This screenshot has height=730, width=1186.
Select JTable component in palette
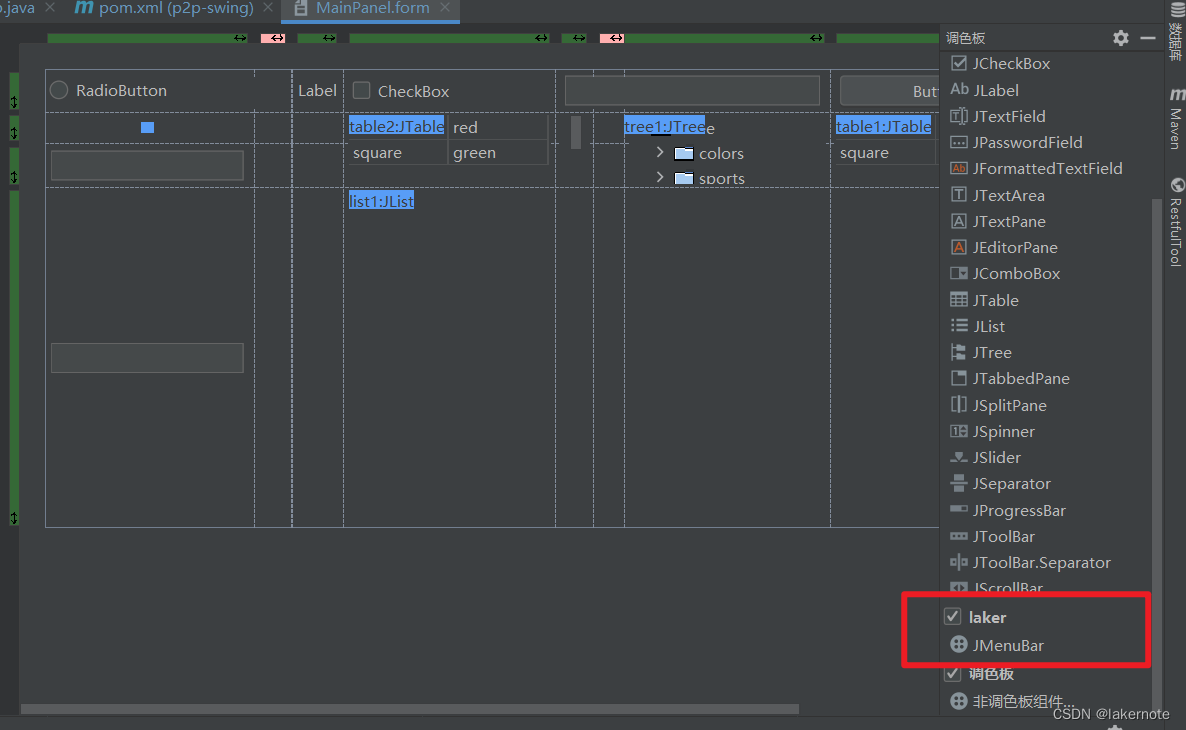pos(995,300)
